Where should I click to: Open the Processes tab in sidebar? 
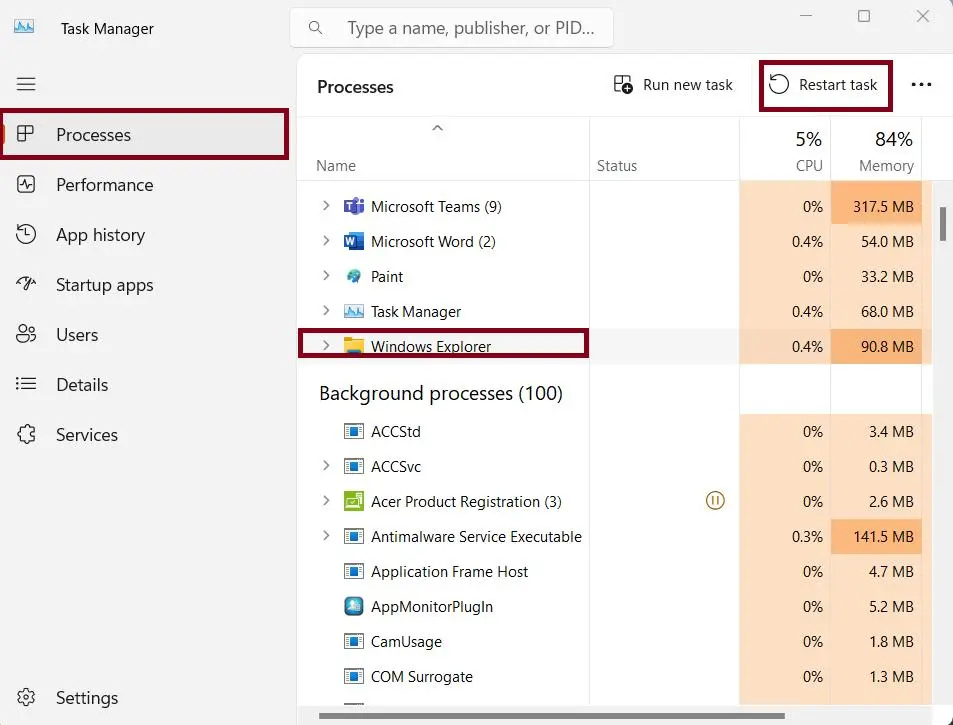pyautogui.click(x=145, y=134)
